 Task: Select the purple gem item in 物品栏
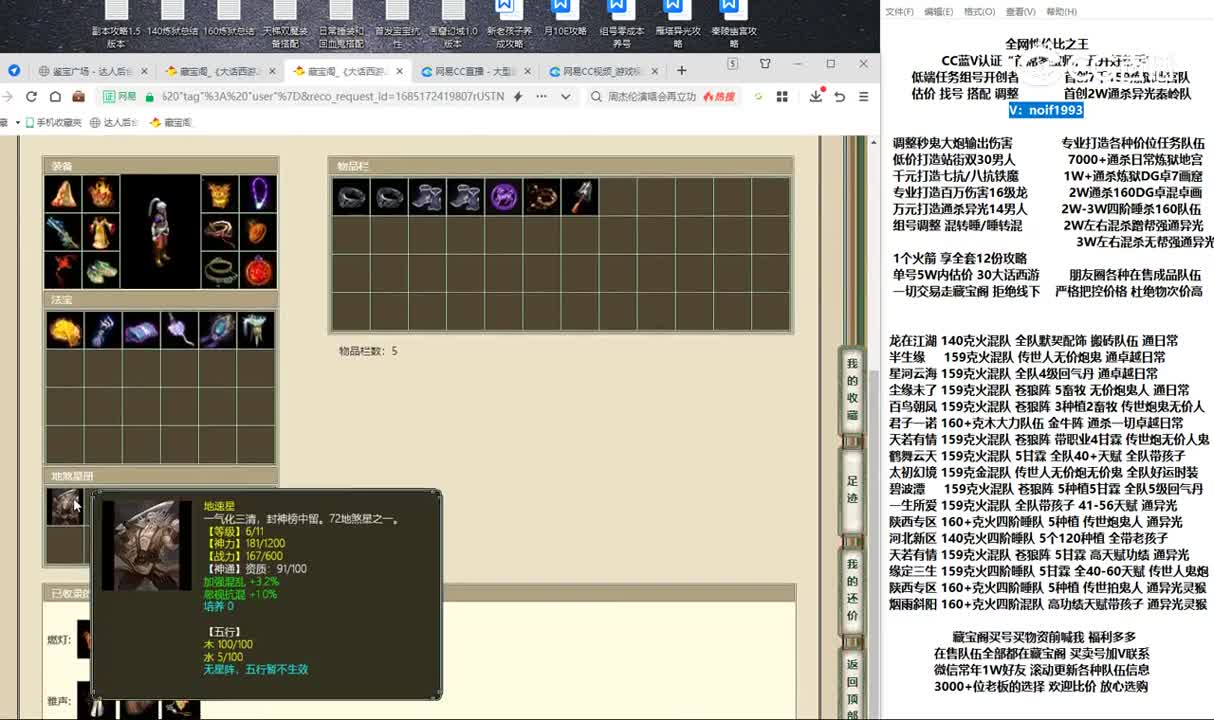[x=504, y=197]
